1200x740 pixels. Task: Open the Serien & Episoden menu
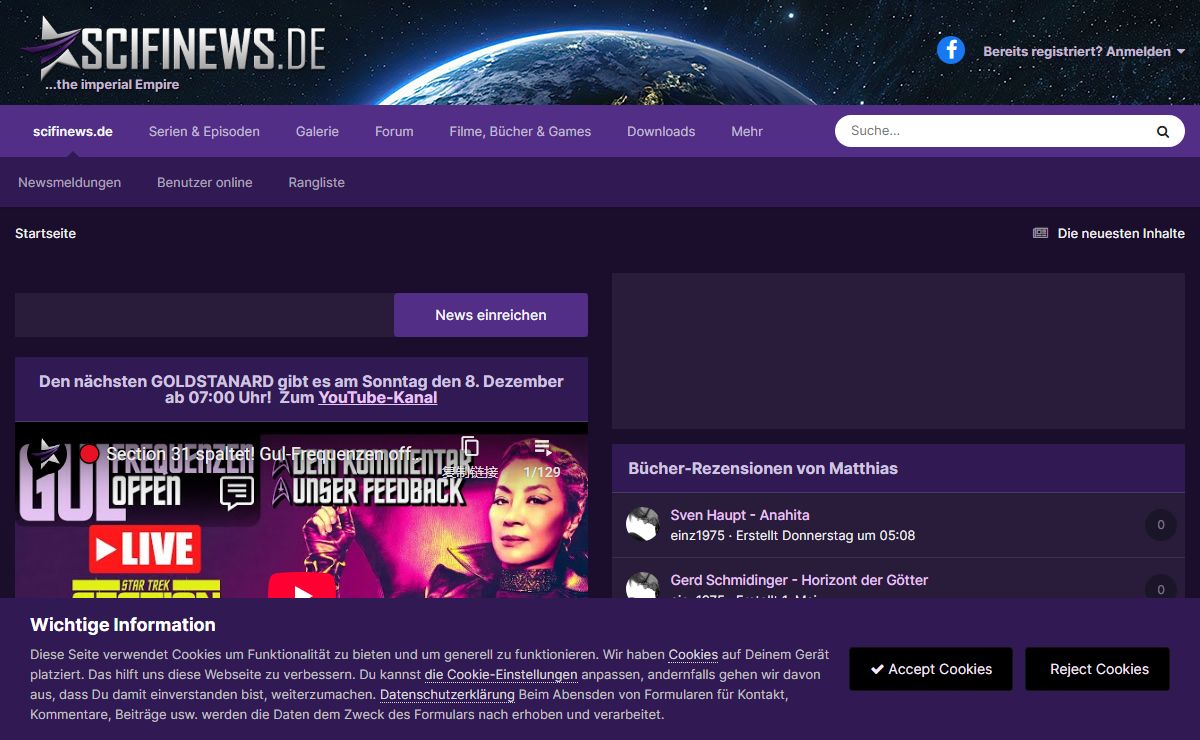(204, 131)
